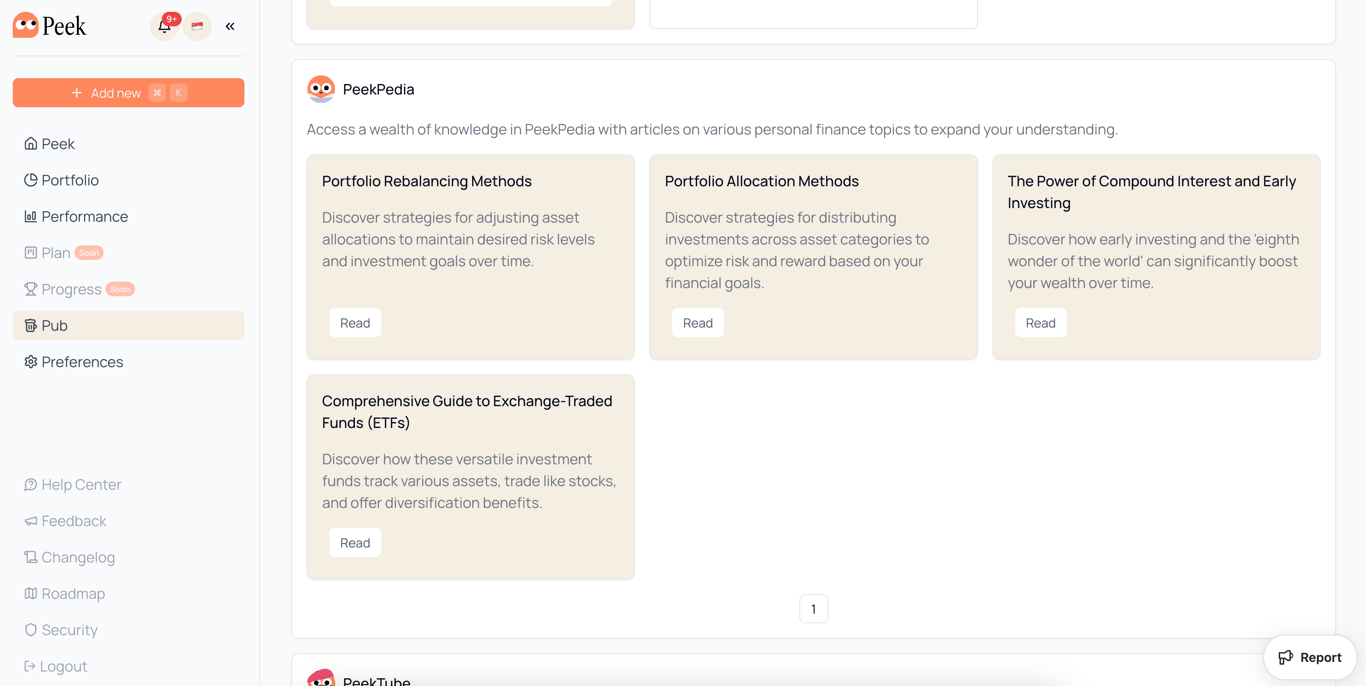Click the Add new button
1366x686 pixels.
coord(128,93)
